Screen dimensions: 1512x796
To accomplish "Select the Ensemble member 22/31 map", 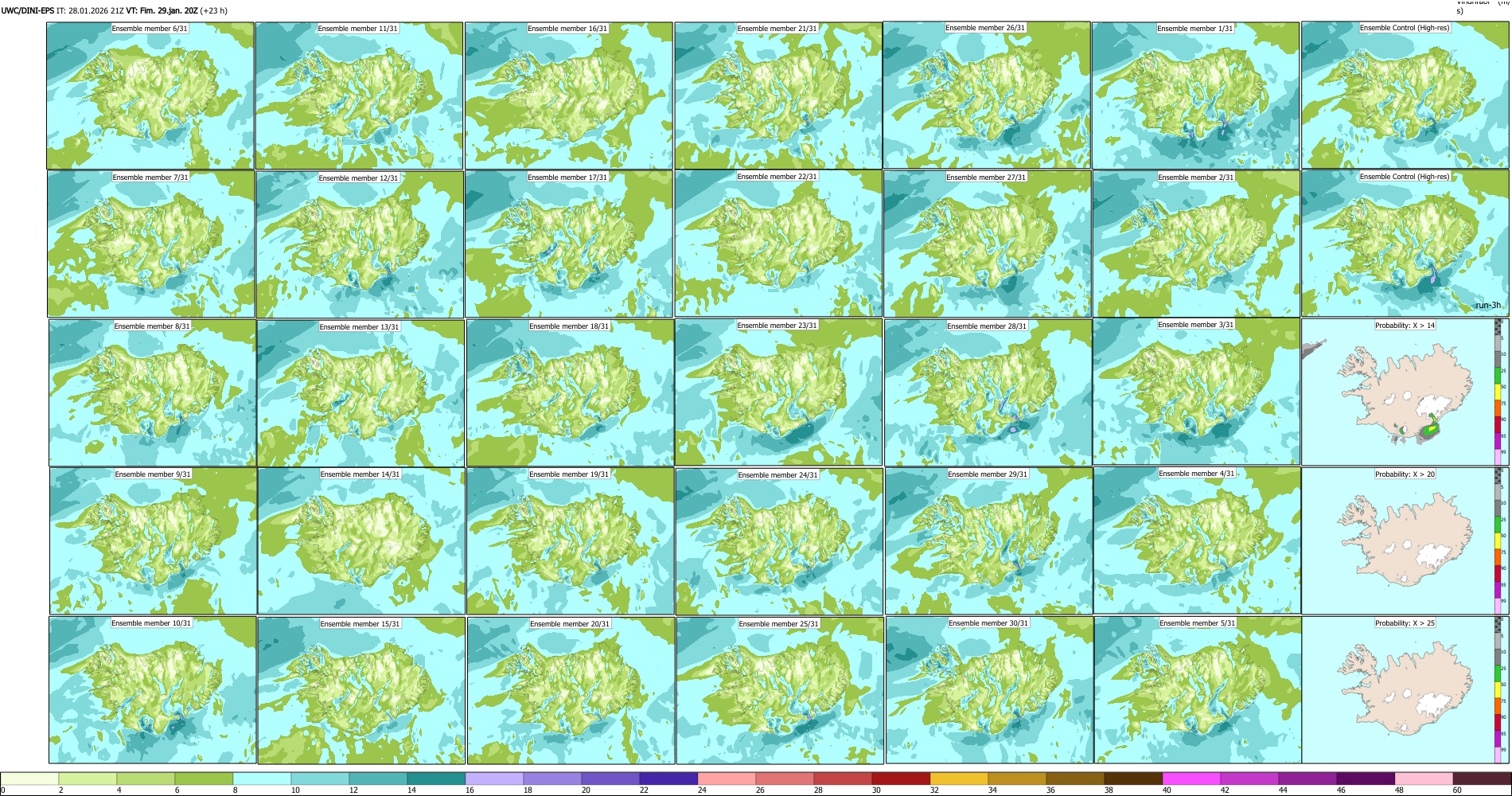I will tap(778, 244).
